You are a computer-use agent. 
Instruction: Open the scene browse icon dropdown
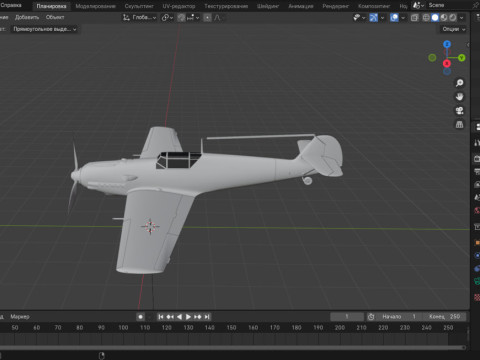(418, 5)
